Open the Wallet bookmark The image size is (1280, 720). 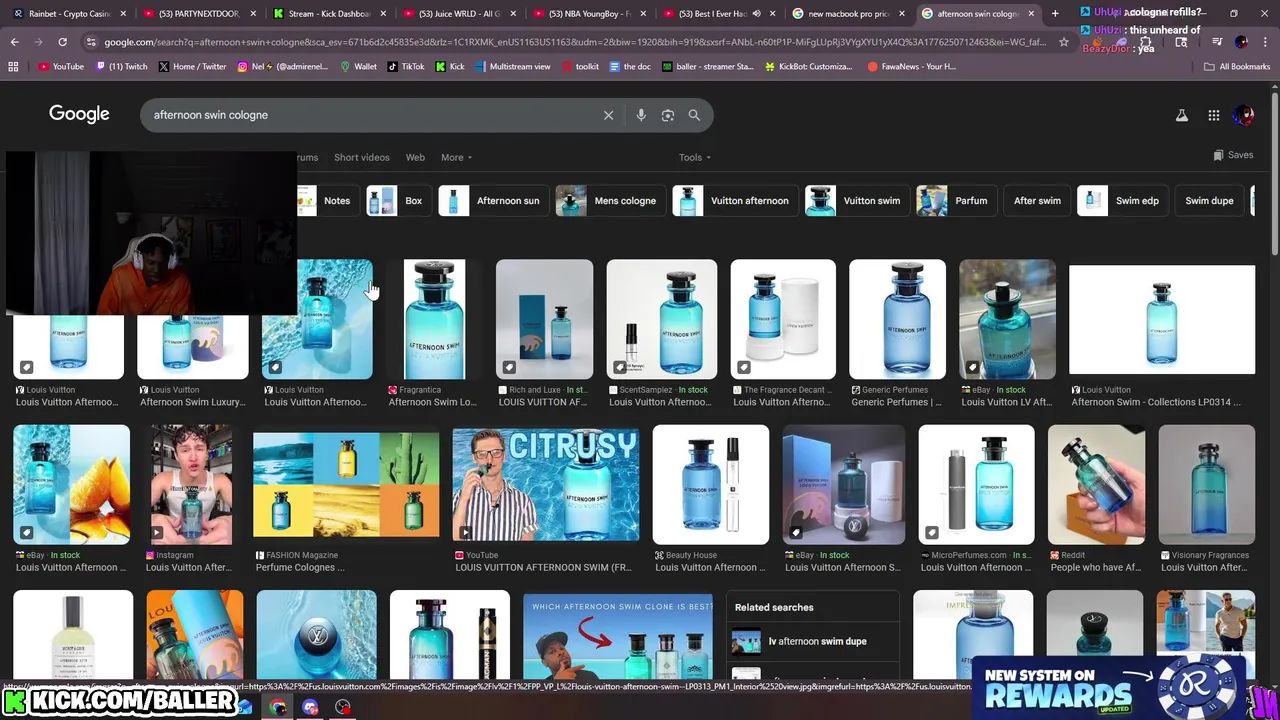coord(358,66)
